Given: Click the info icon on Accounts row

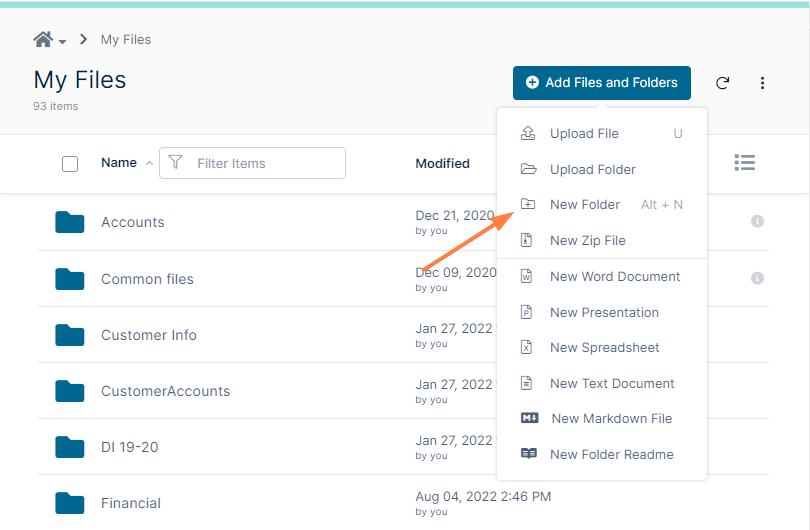Looking at the screenshot, I should pos(757,221).
